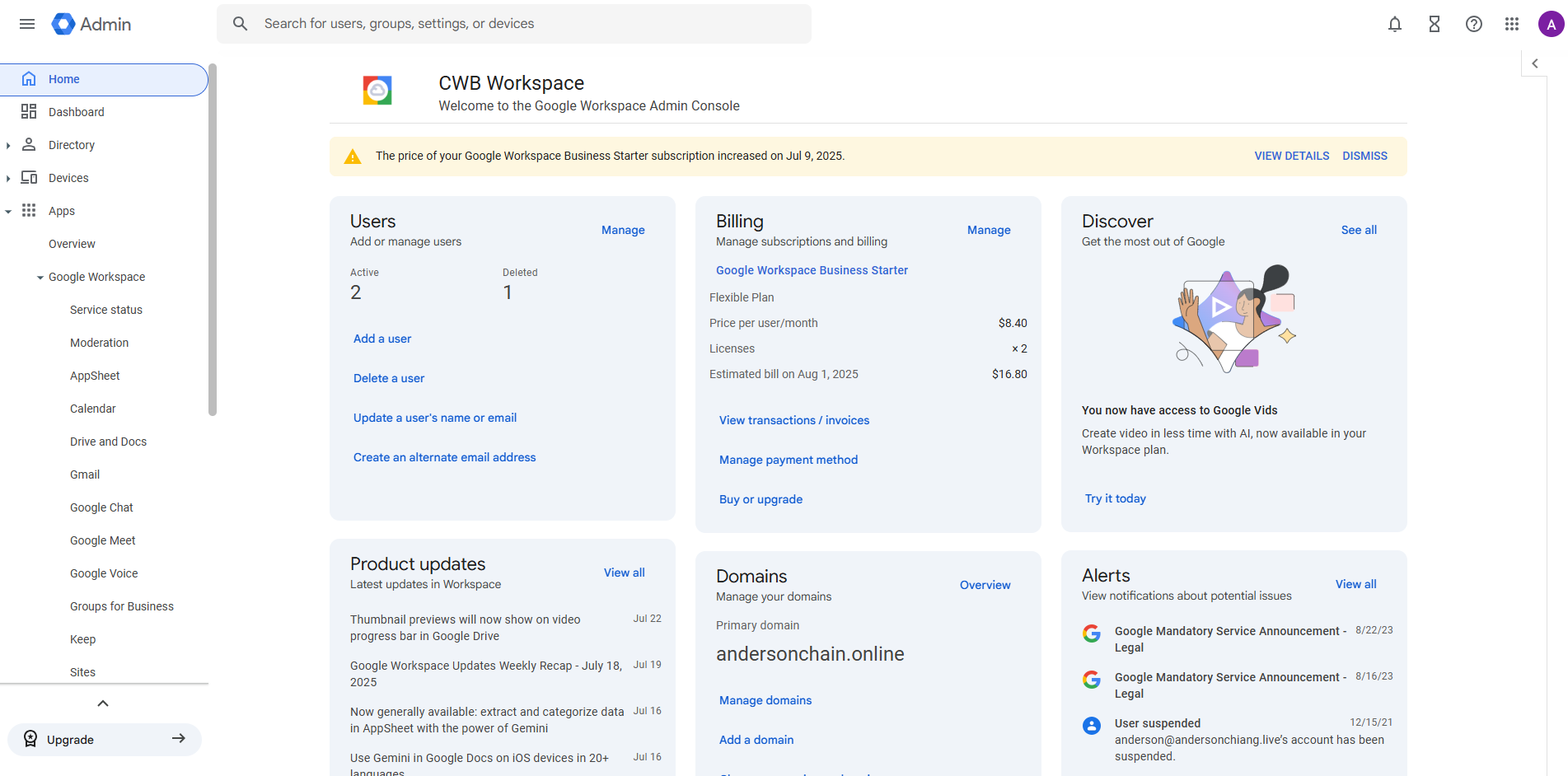This screenshot has height=776, width=1568.
Task: Click Manage domains link
Action: point(765,700)
